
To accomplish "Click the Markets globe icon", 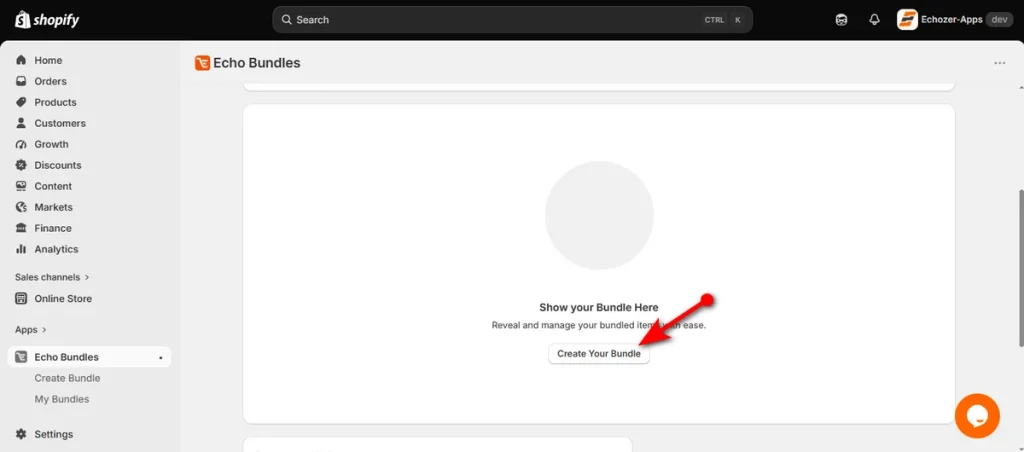I will pos(21,207).
